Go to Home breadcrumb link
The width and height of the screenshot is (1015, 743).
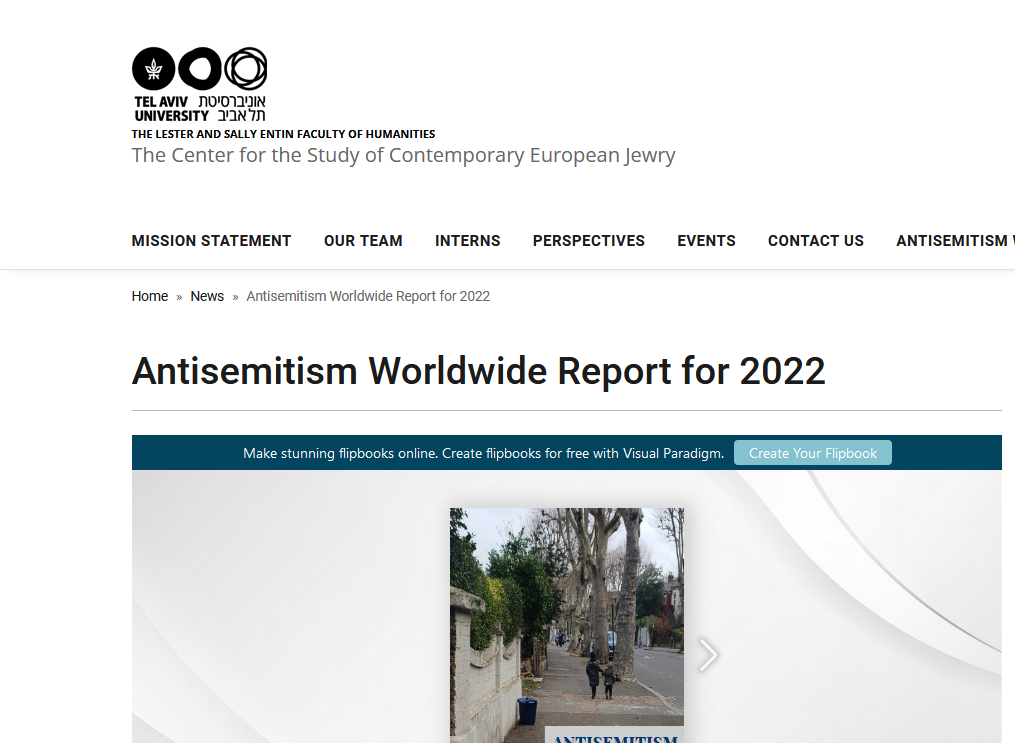[150, 296]
